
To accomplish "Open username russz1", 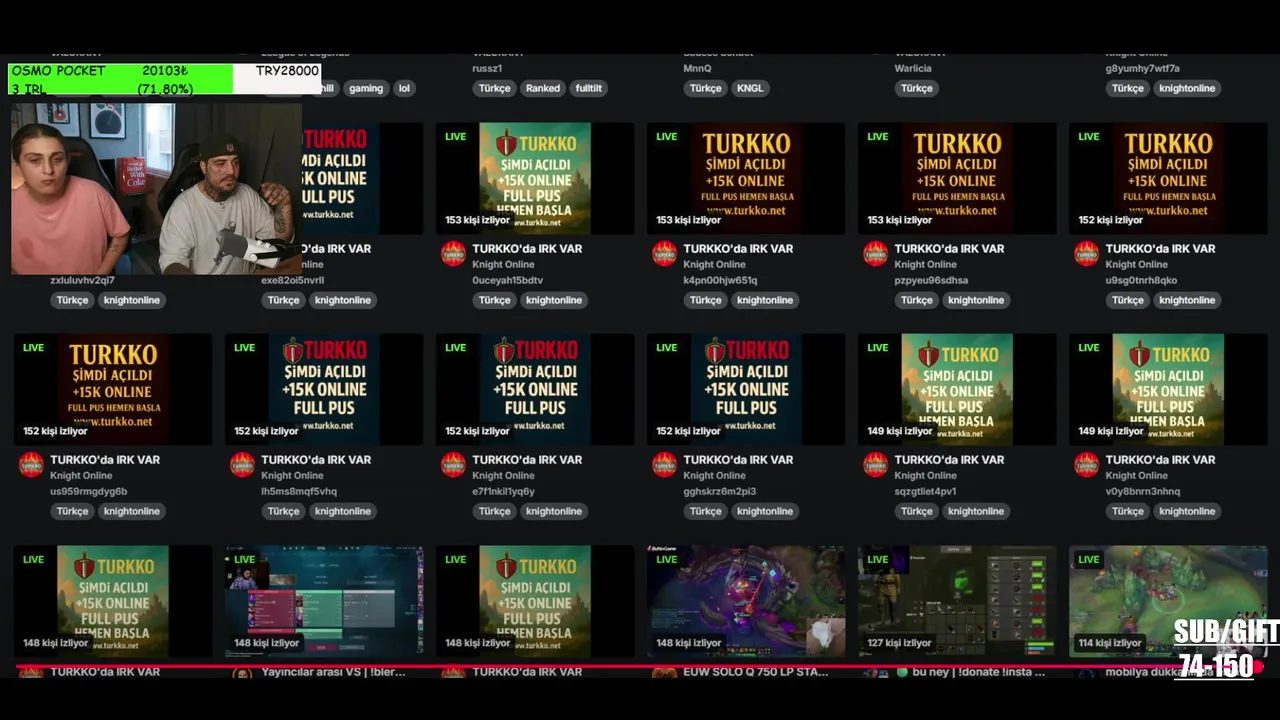I will point(487,69).
